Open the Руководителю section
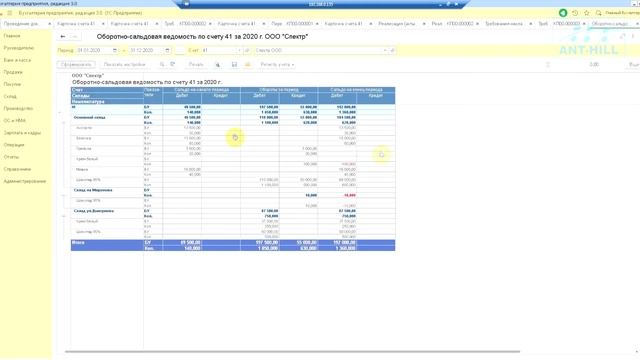Viewport: 640px width, 360px height. pyautogui.click(x=19, y=48)
